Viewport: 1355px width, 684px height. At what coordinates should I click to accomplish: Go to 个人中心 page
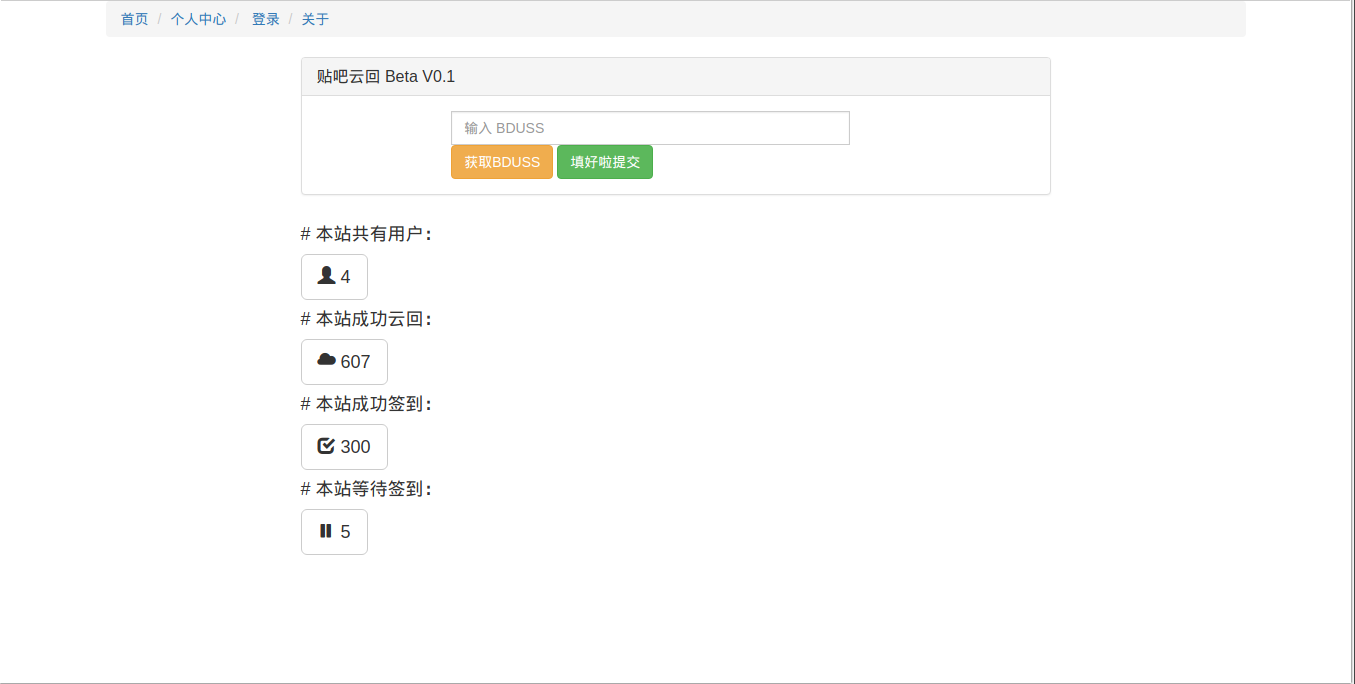198,19
